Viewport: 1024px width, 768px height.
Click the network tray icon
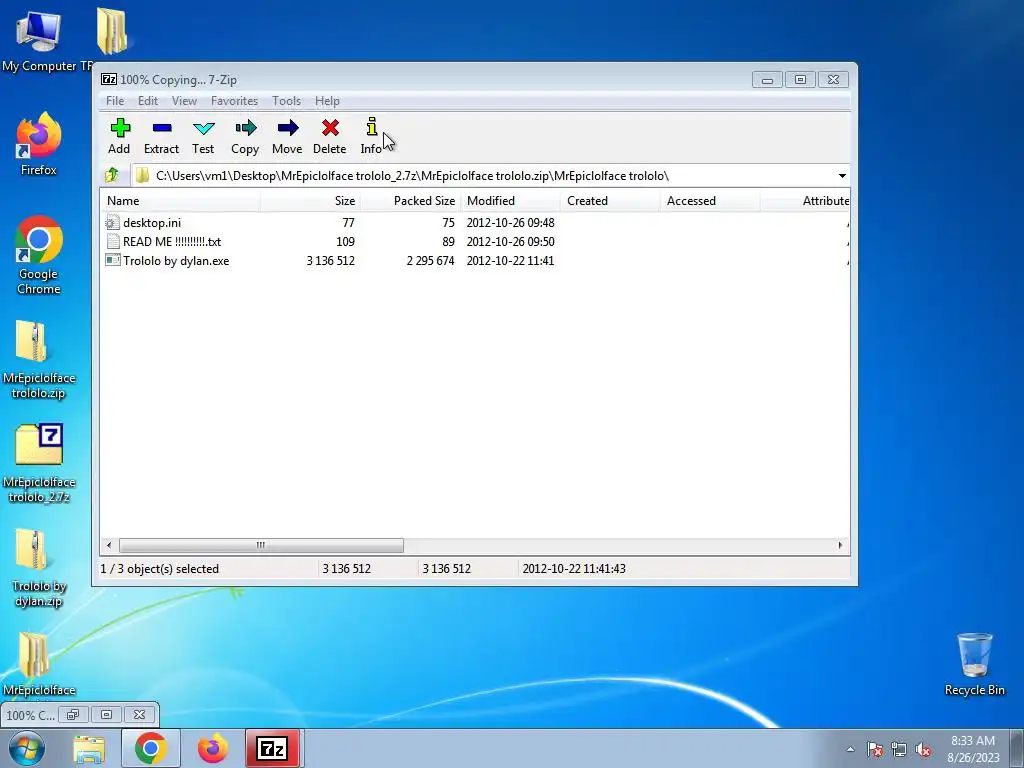(x=899, y=749)
